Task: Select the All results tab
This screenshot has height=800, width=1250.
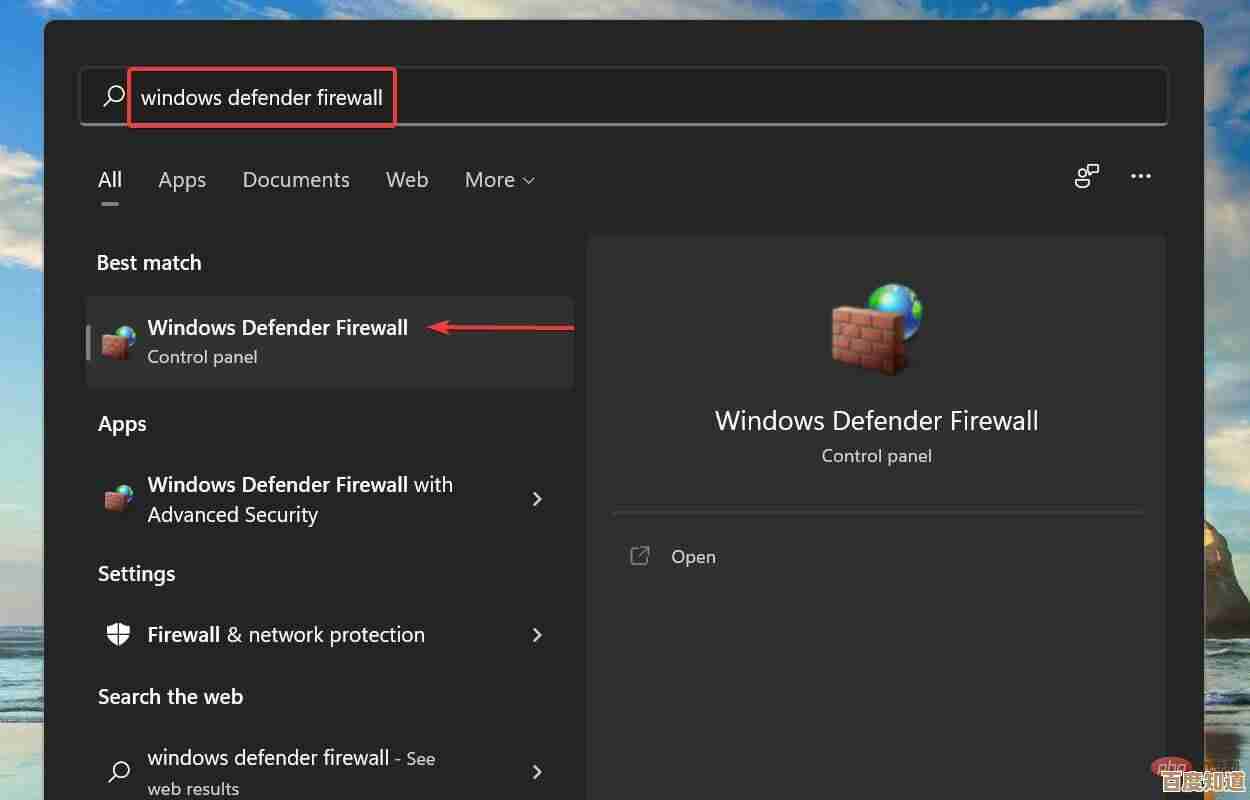Action: pos(110,180)
